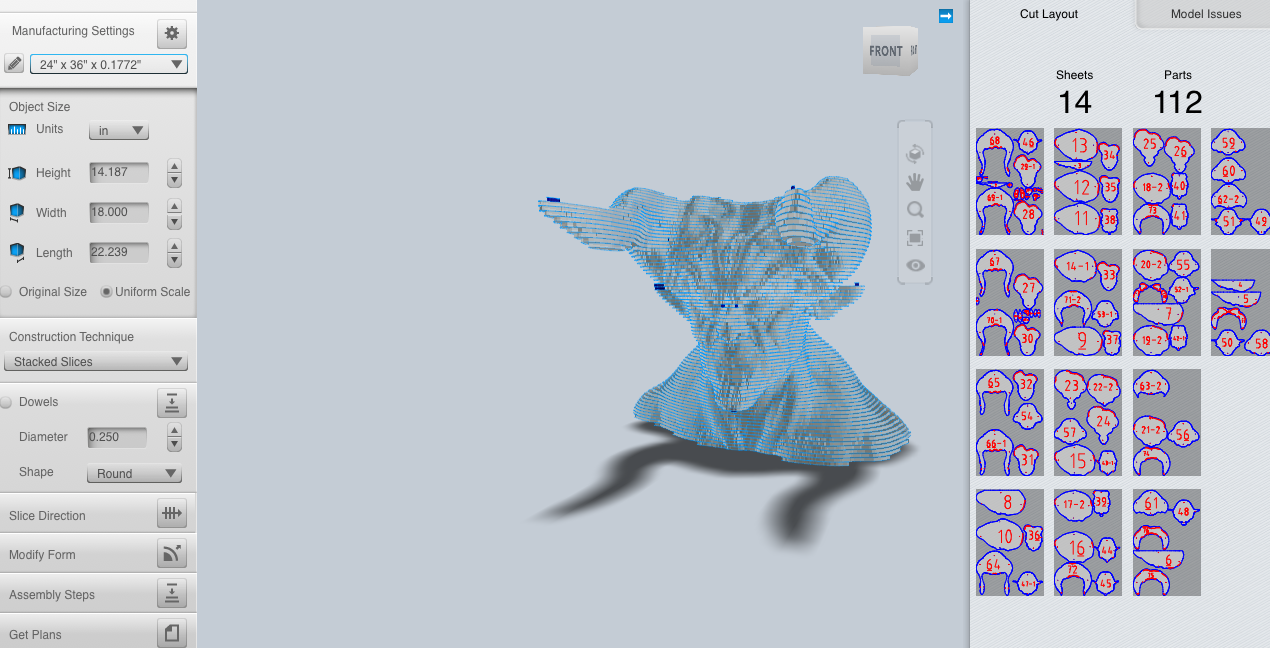This screenshot has height=648, width=1270.
Task: Click the Slice Direction icon
Action: 171,513
